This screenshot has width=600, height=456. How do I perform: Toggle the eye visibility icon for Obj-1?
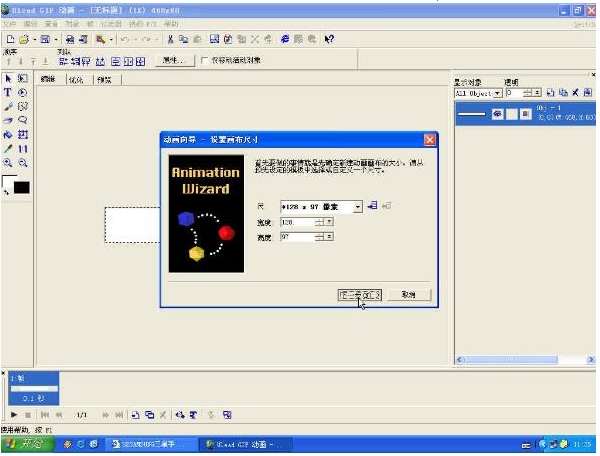pos(497,114)
